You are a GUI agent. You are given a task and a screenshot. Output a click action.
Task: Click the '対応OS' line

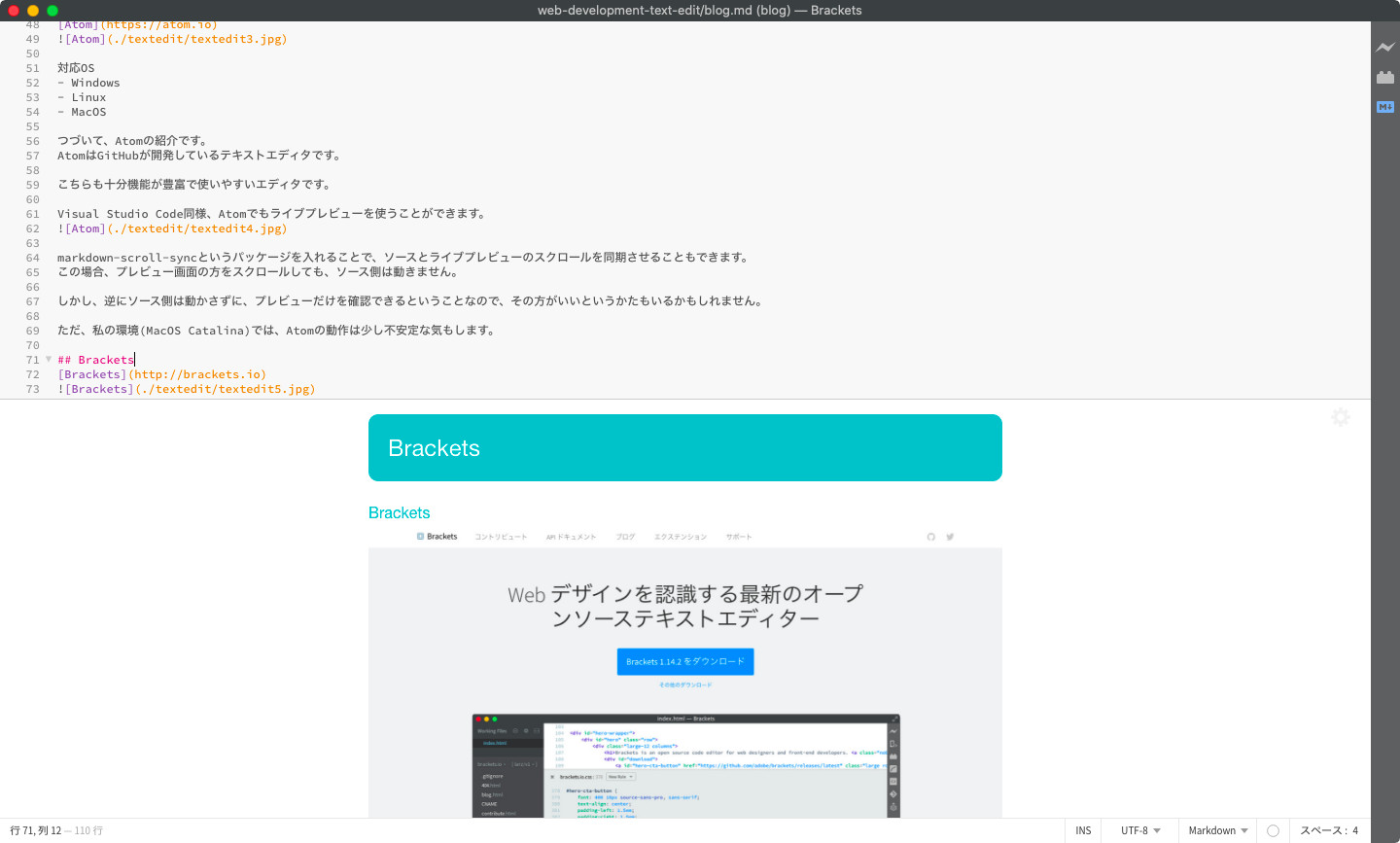coord(76,68)
